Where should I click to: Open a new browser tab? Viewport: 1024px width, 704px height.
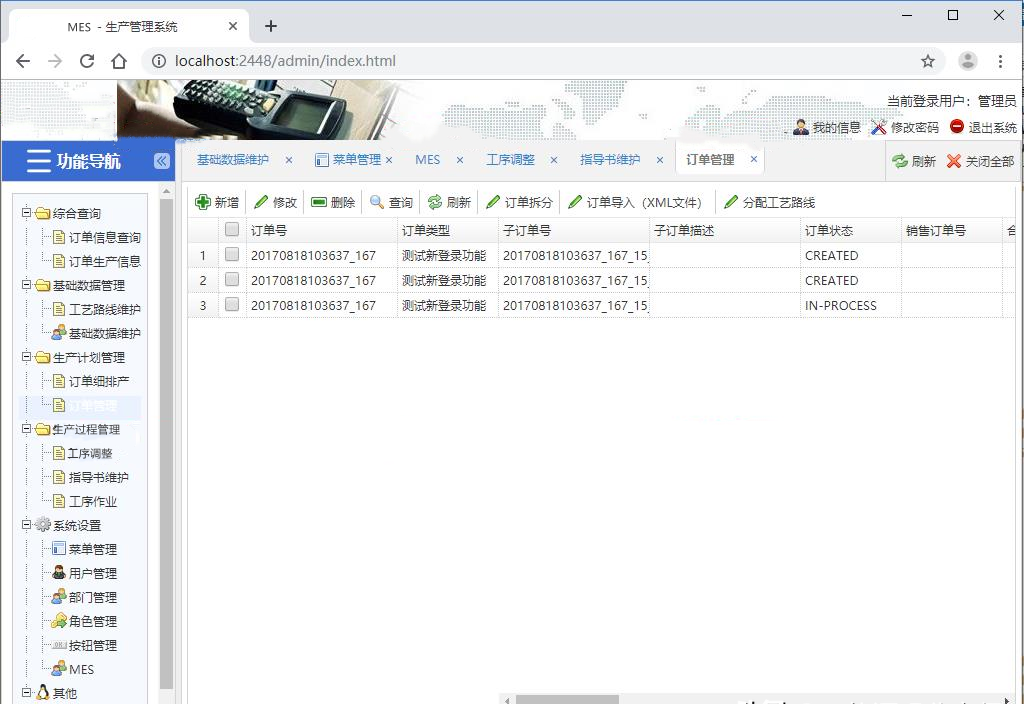click(271, 26)
